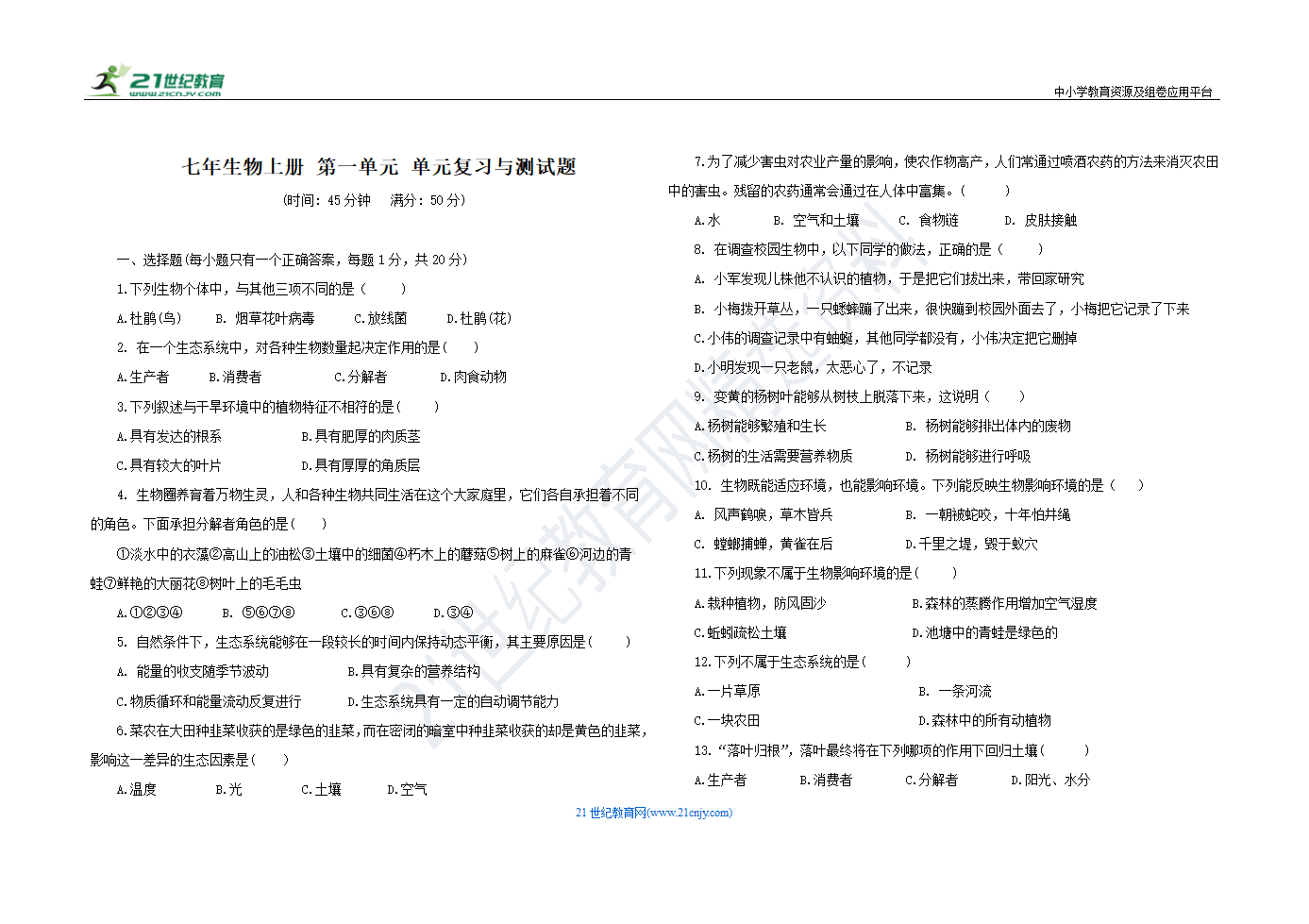Viewport: 1309px width, 924px height.
Task: Select option A.杜鹃(鸟)
Action: 149,318
